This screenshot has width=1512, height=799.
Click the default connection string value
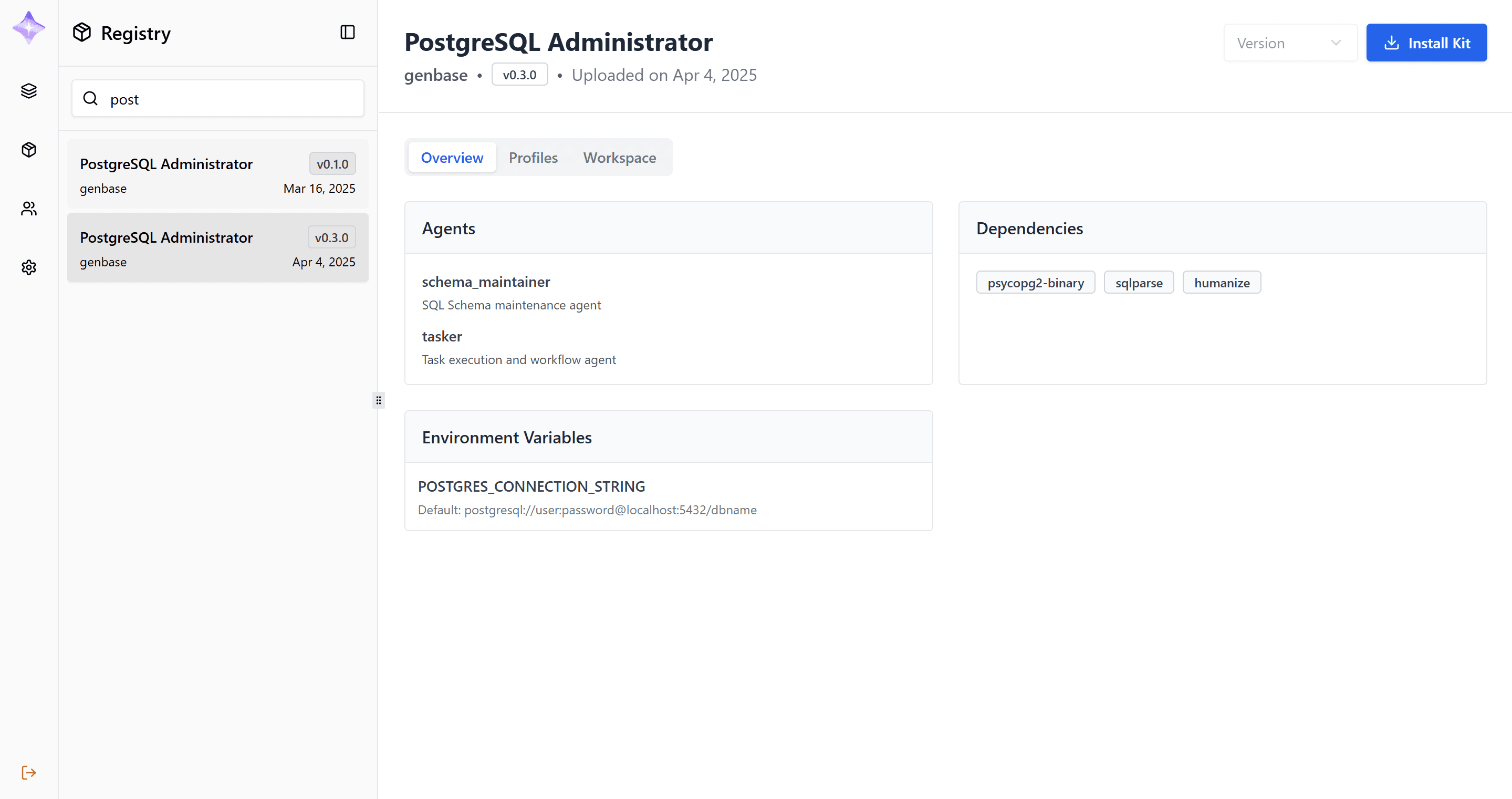(x=610, y=510)
